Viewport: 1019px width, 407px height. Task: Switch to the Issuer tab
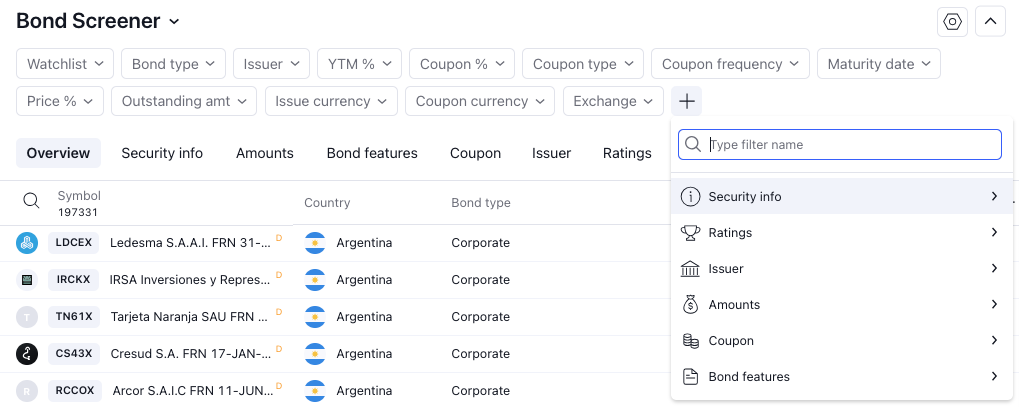[x=551, y=153]
